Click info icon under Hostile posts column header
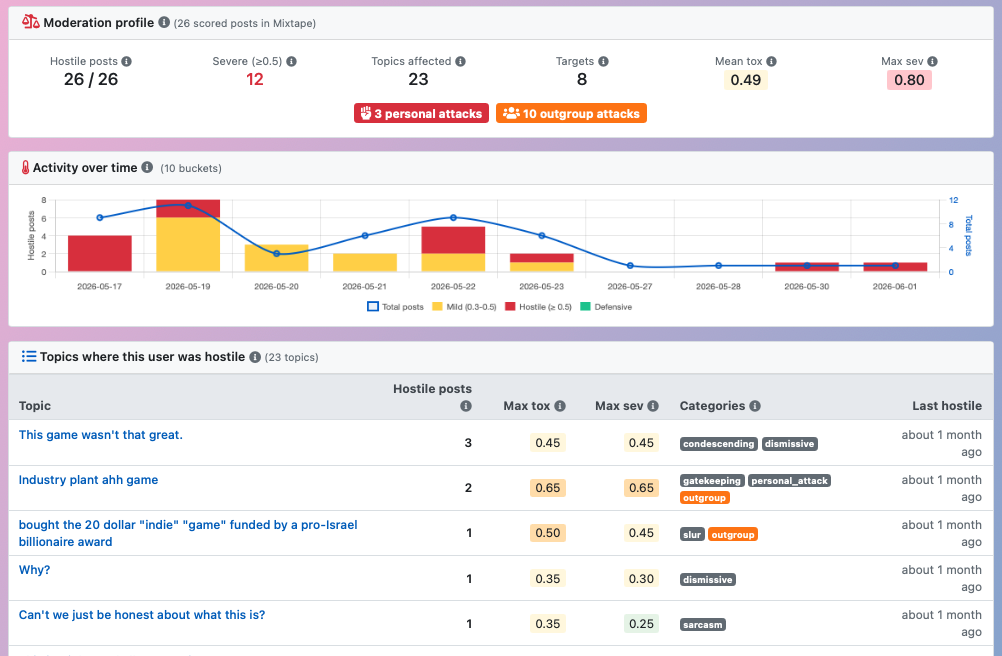The image size is (1002, 656). [x=466, y=406]
